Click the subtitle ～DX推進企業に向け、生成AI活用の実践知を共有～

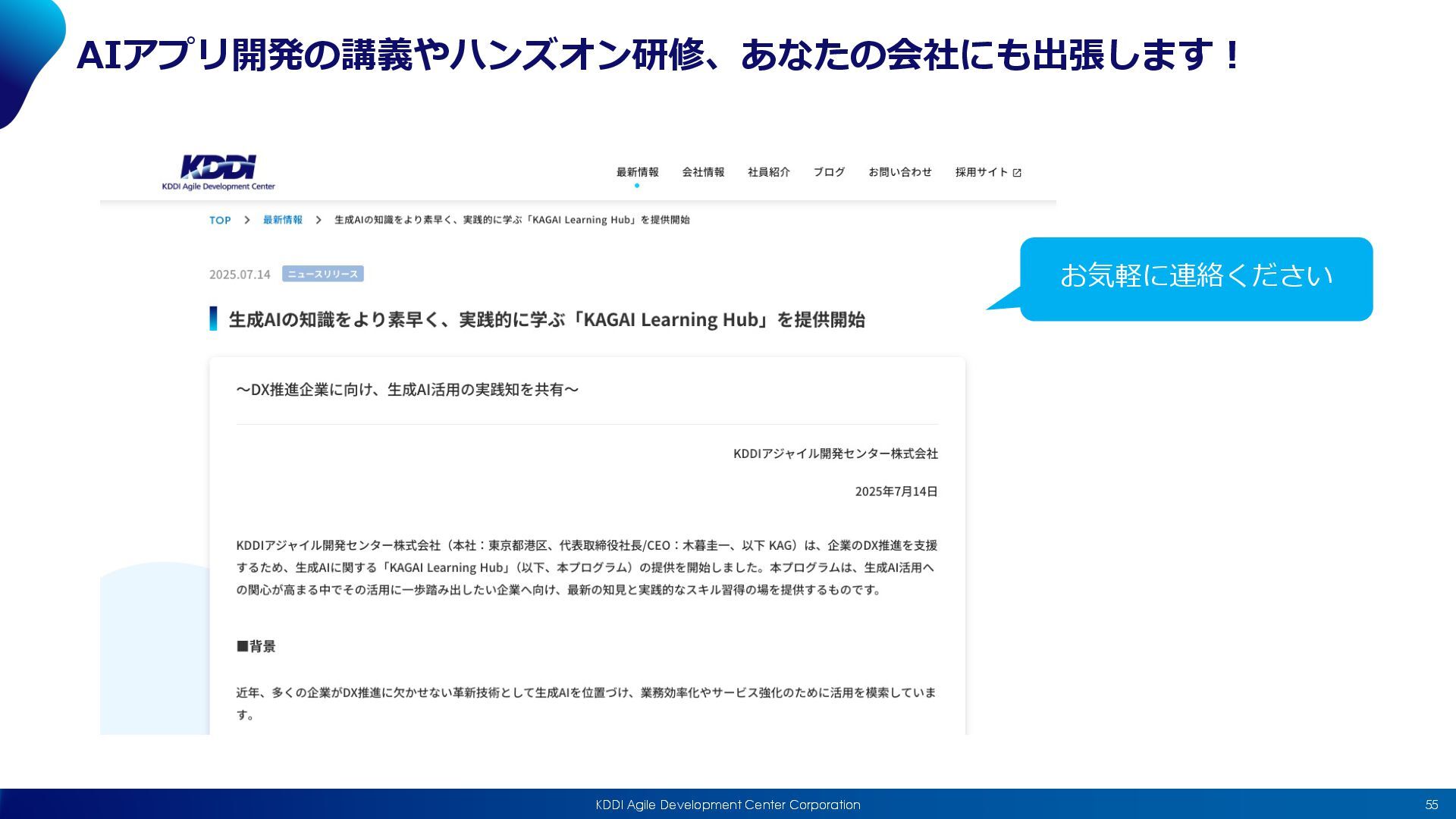click(407, 390)
